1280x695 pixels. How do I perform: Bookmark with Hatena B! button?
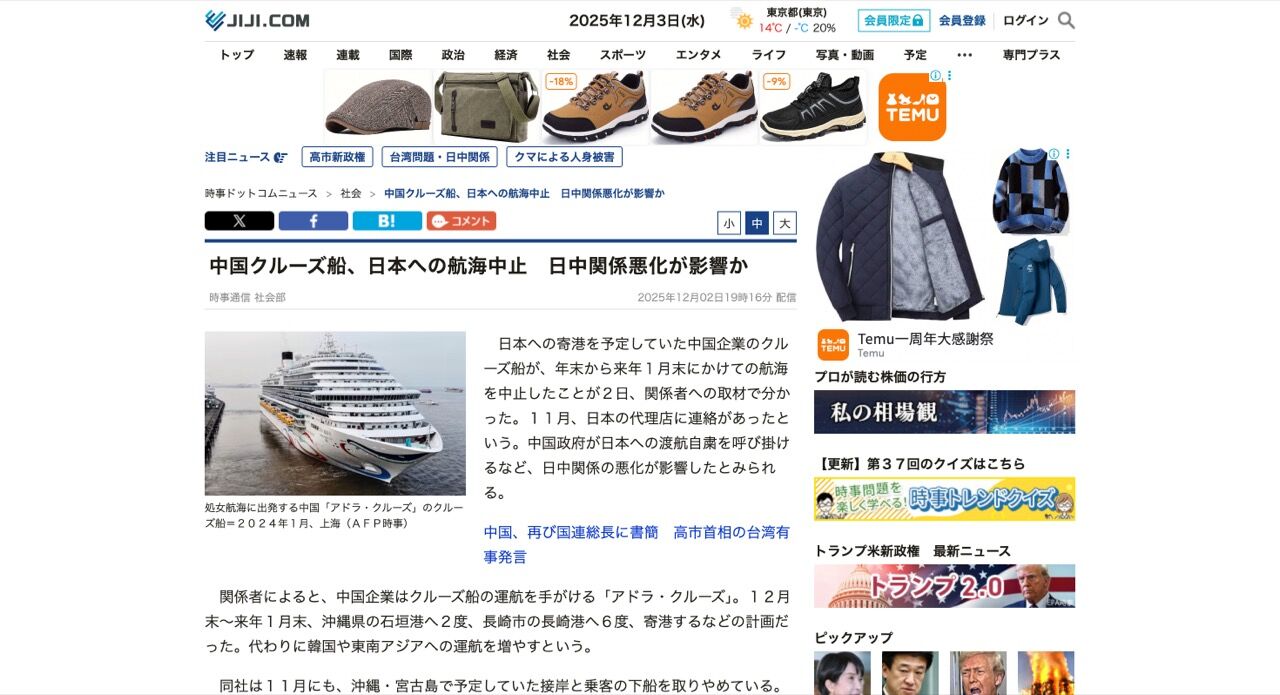pyautogui.click(x=387, y=221)
